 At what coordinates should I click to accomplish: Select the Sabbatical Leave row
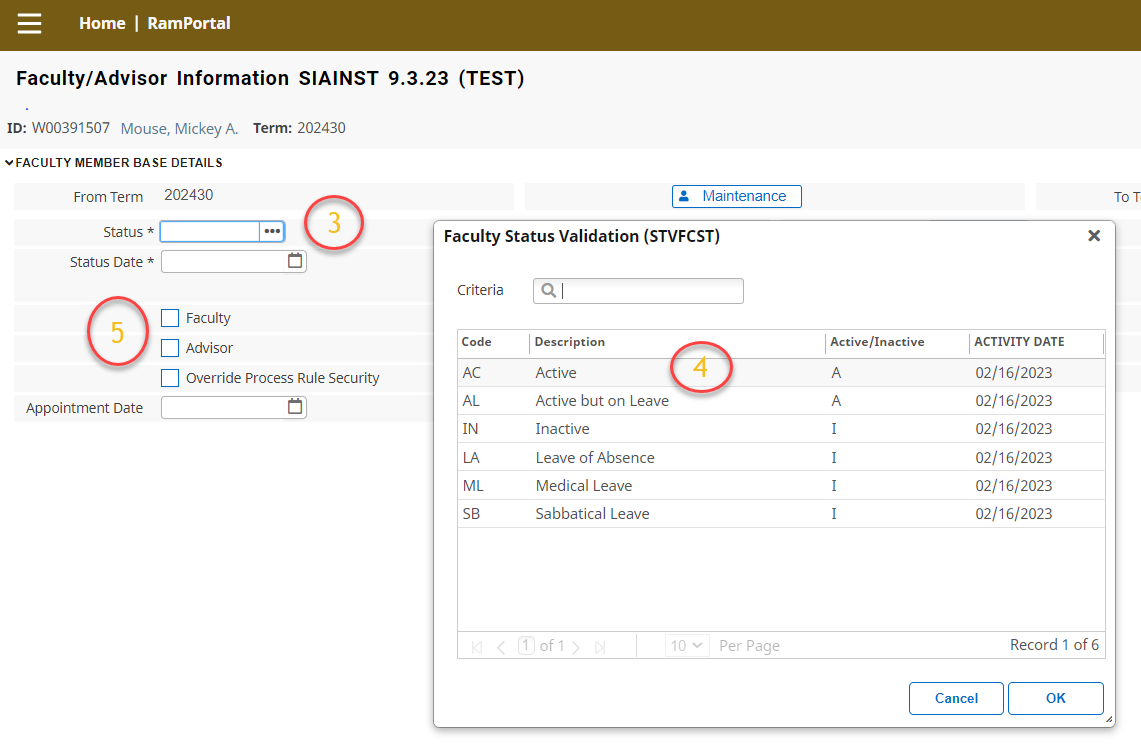592,514
